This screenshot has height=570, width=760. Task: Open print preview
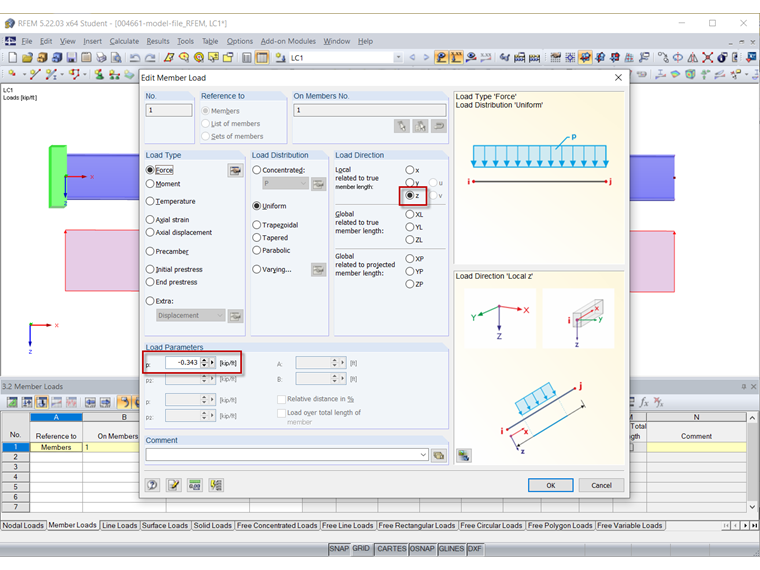click(x=116, y=58)
